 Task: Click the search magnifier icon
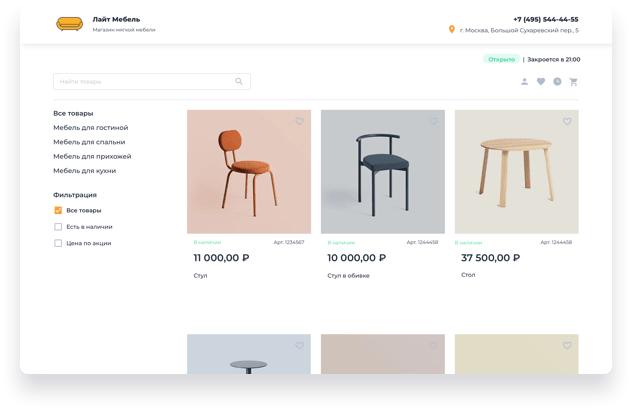click(x=239, y=81)
